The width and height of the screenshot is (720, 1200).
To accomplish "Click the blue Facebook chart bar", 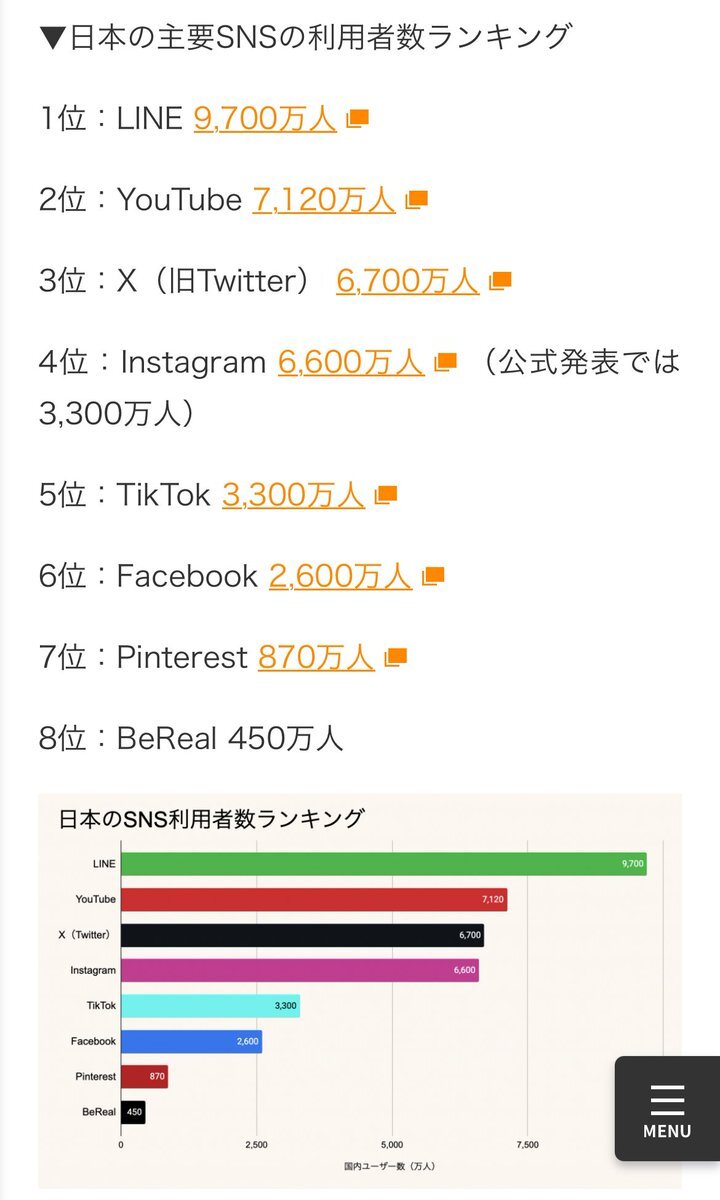I will coord(191,1042).
